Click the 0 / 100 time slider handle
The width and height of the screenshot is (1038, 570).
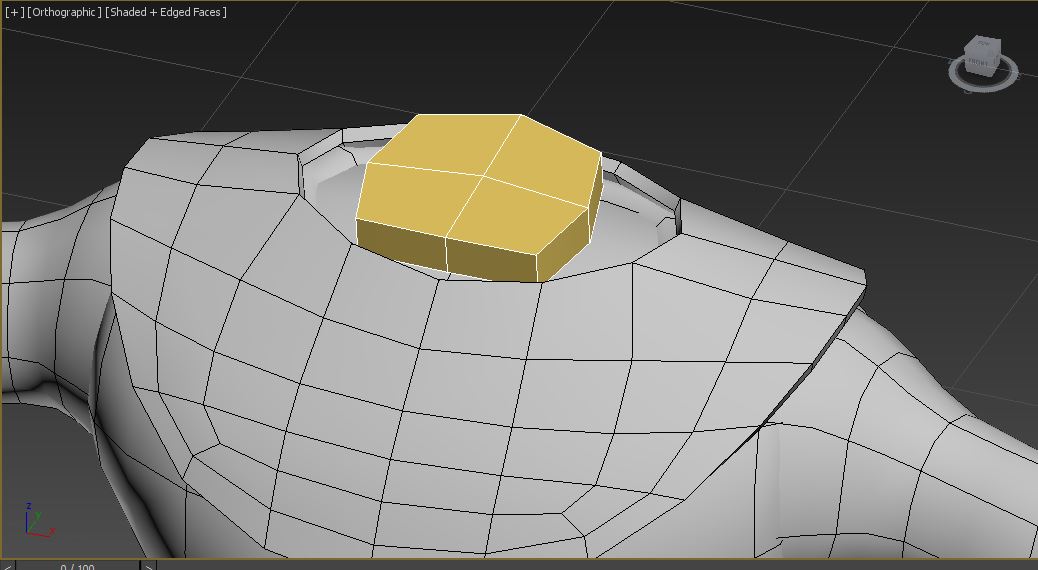[x=77, y=566]
